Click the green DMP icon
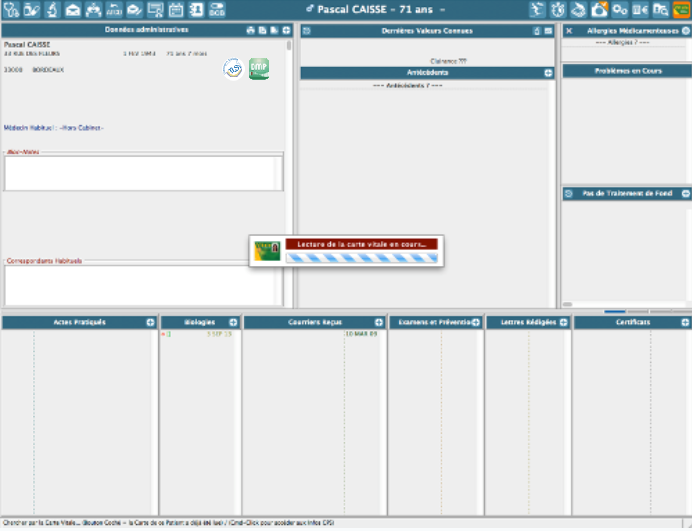692x531 pixels. tap(258, 70)
